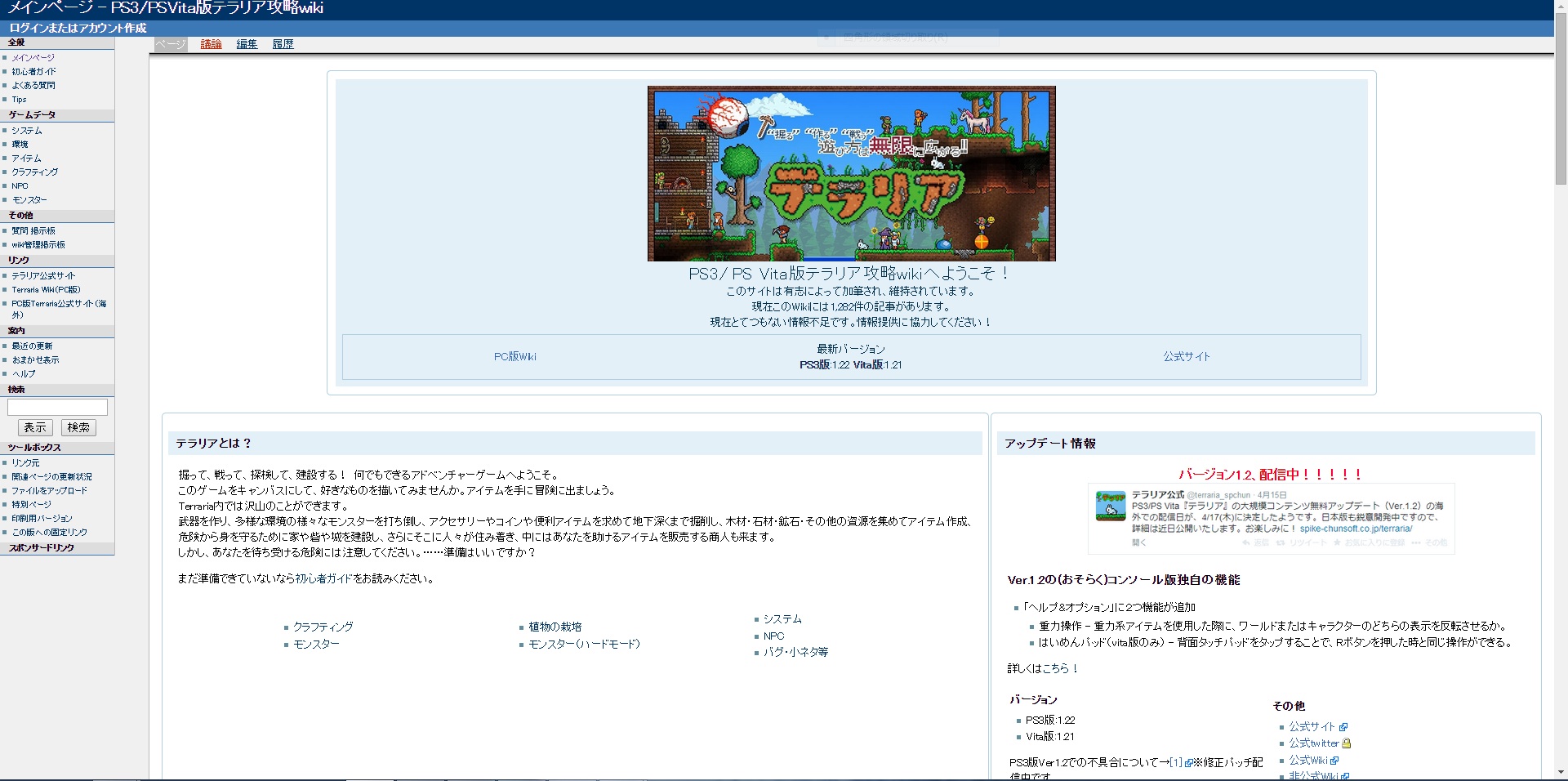Open the 議論 (Discussion) tab

click(212, 44)
